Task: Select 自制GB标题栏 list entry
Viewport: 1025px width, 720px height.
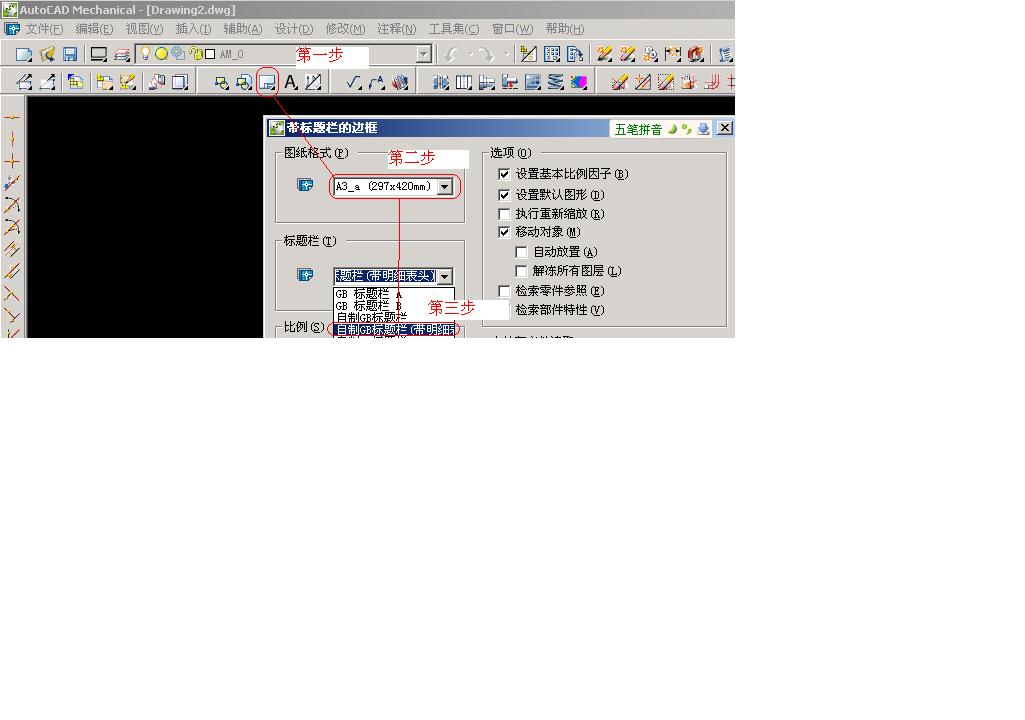Action: click(394, 317)
